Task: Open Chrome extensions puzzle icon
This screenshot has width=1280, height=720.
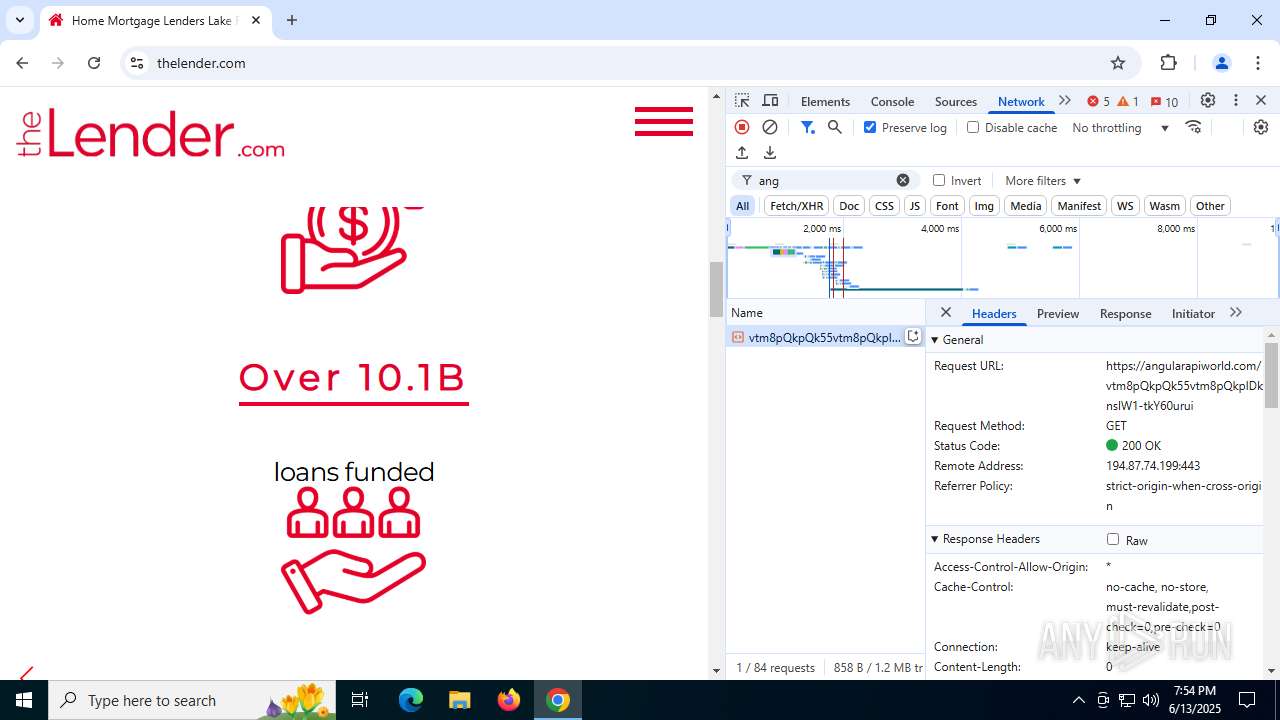Action: [x=1169, y=63]
